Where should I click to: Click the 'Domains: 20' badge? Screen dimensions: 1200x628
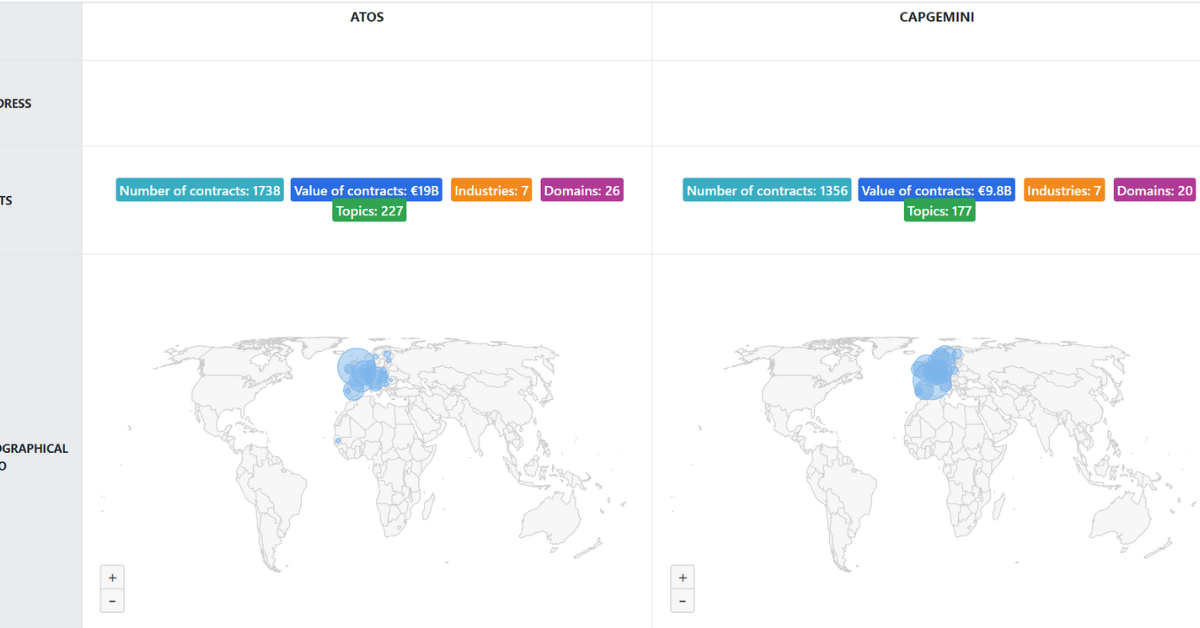point(1155,190)
